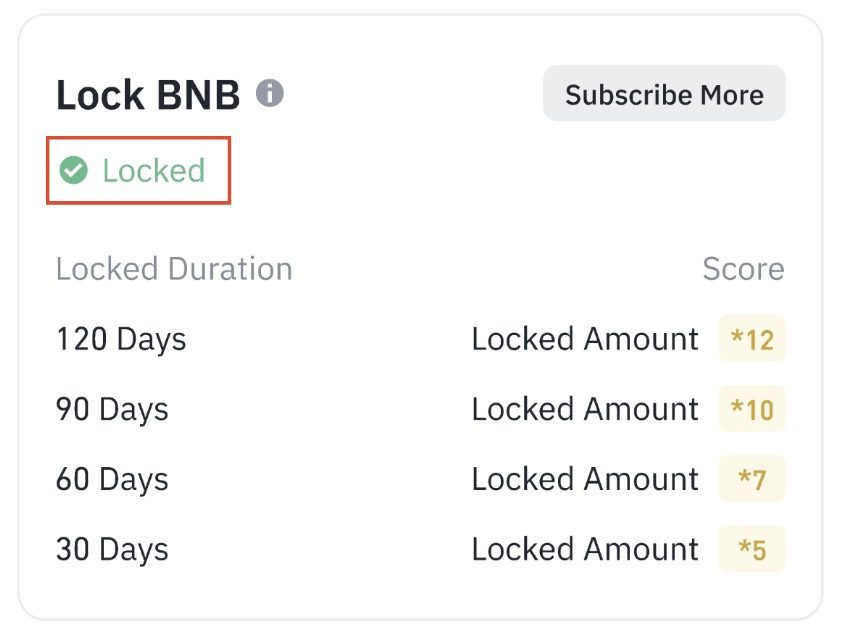Click the Locked Amount field for 120 Days
Screen dimensions: 848x634
click(x=584, y=339)
